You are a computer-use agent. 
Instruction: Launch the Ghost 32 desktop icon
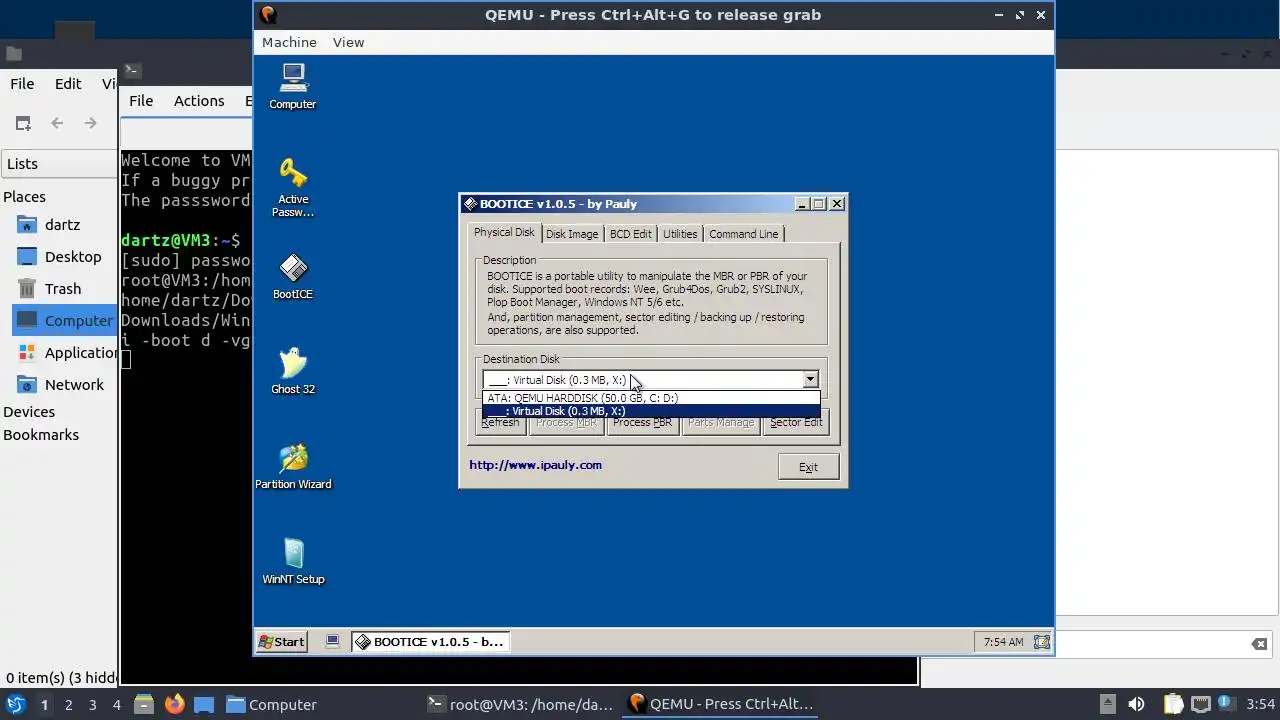[x=292, y=371]
